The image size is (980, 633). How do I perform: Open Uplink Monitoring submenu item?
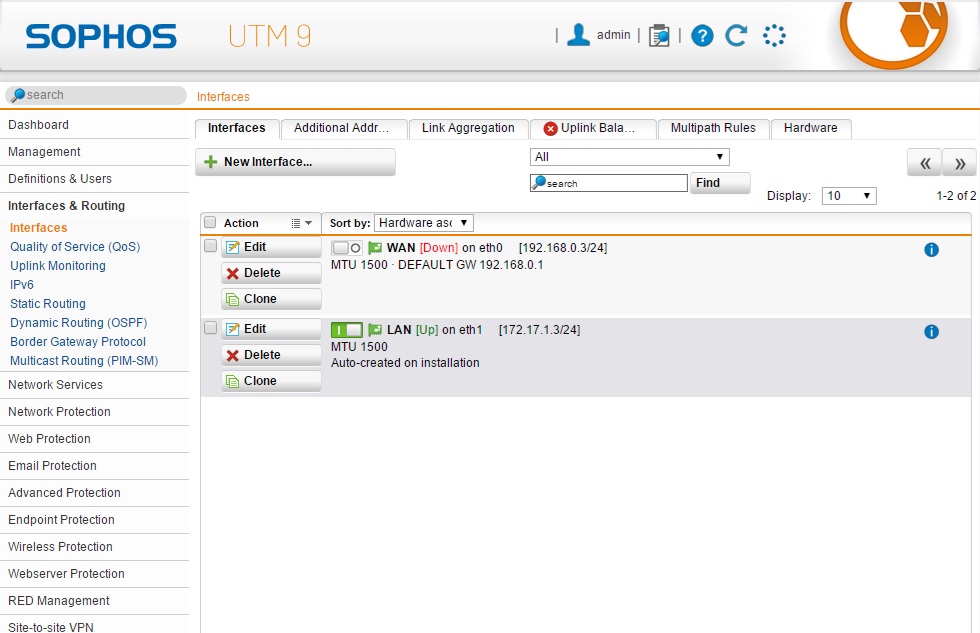pyautogui.click(x=58, y=266)
